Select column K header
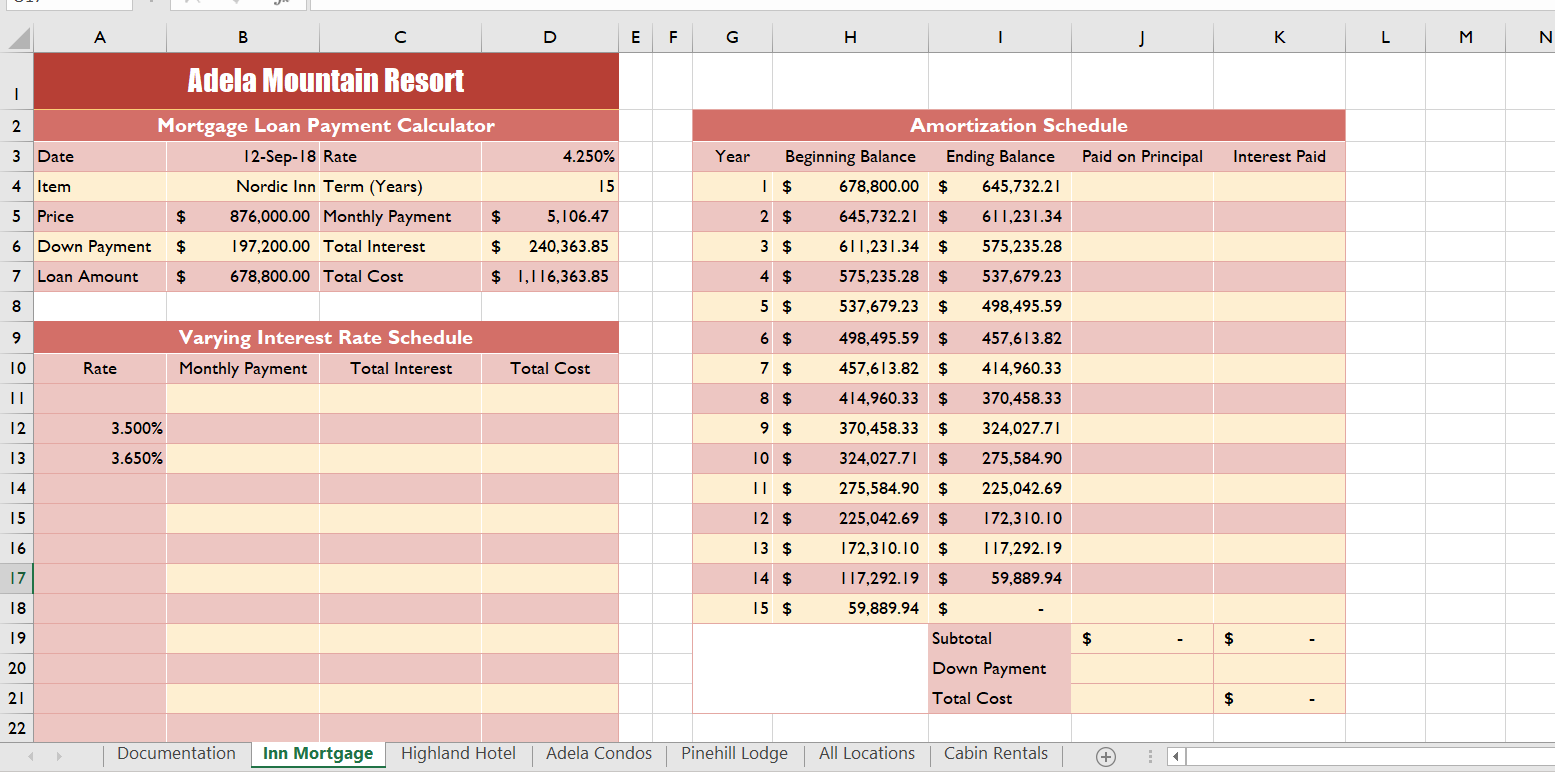Image resolution: width=1555 pixels, height=772 pixels. pos(1279,38)
